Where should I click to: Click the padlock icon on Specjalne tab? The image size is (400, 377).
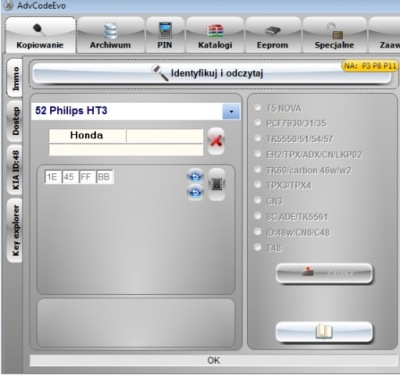point(335,31)
